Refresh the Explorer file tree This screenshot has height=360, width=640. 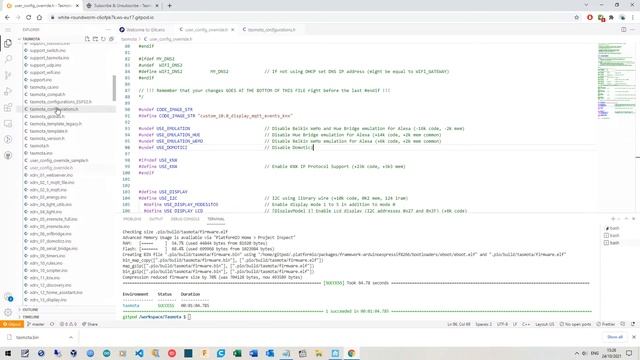pyautogui.click(x=103, y=39)
